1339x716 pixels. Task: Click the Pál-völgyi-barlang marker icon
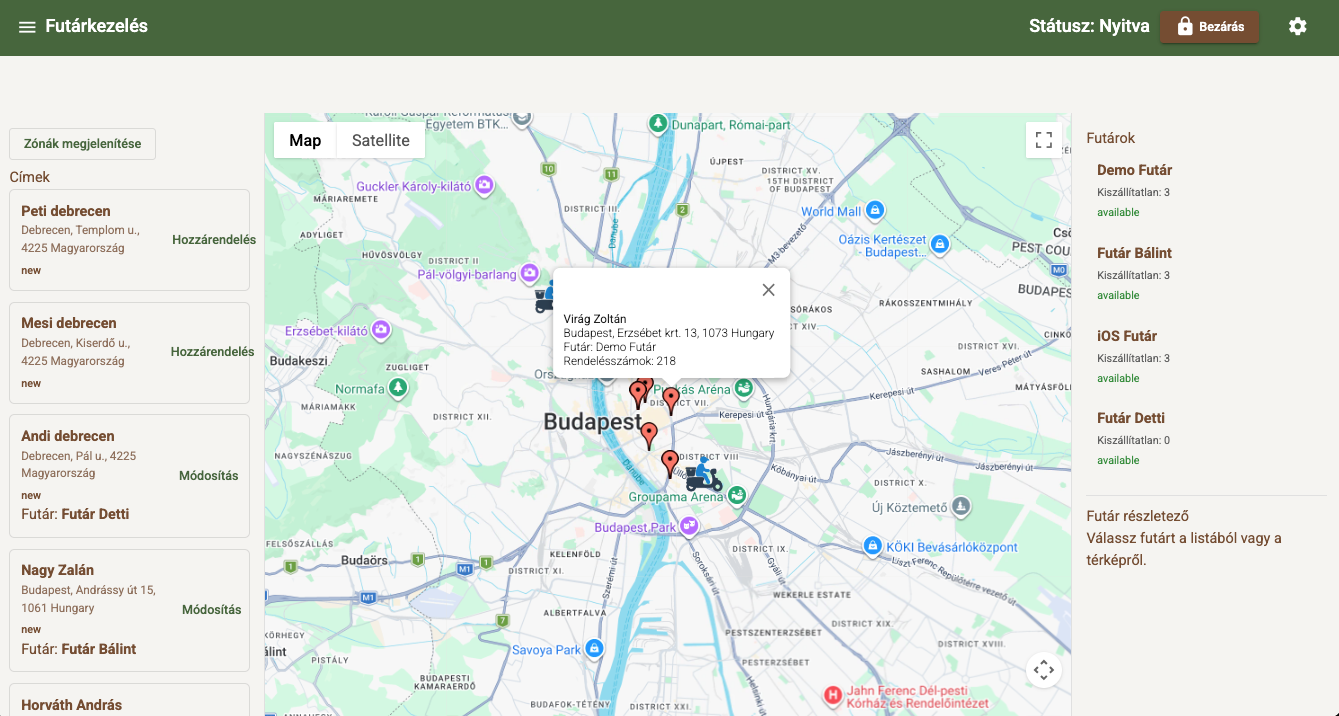(530, 273)
